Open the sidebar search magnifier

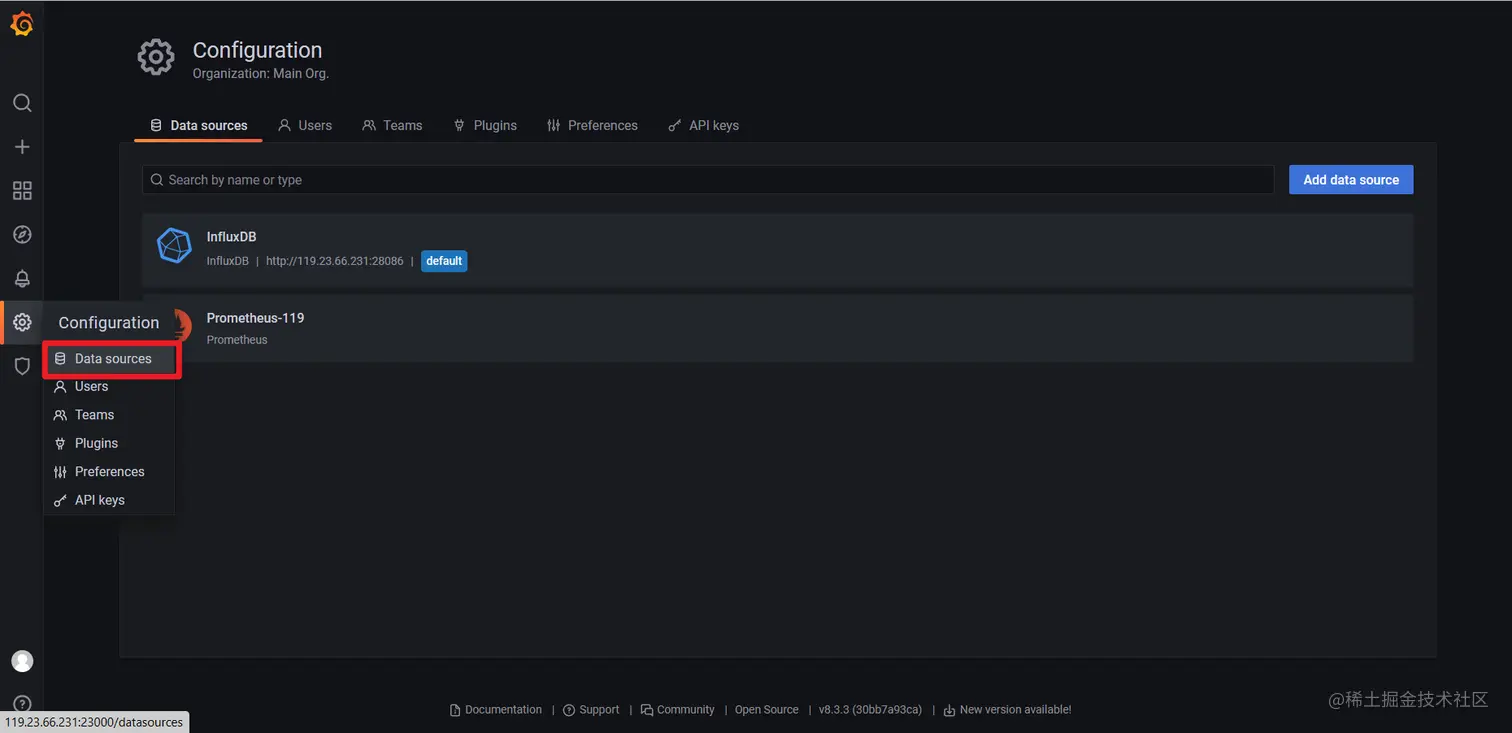pos(22,103)
